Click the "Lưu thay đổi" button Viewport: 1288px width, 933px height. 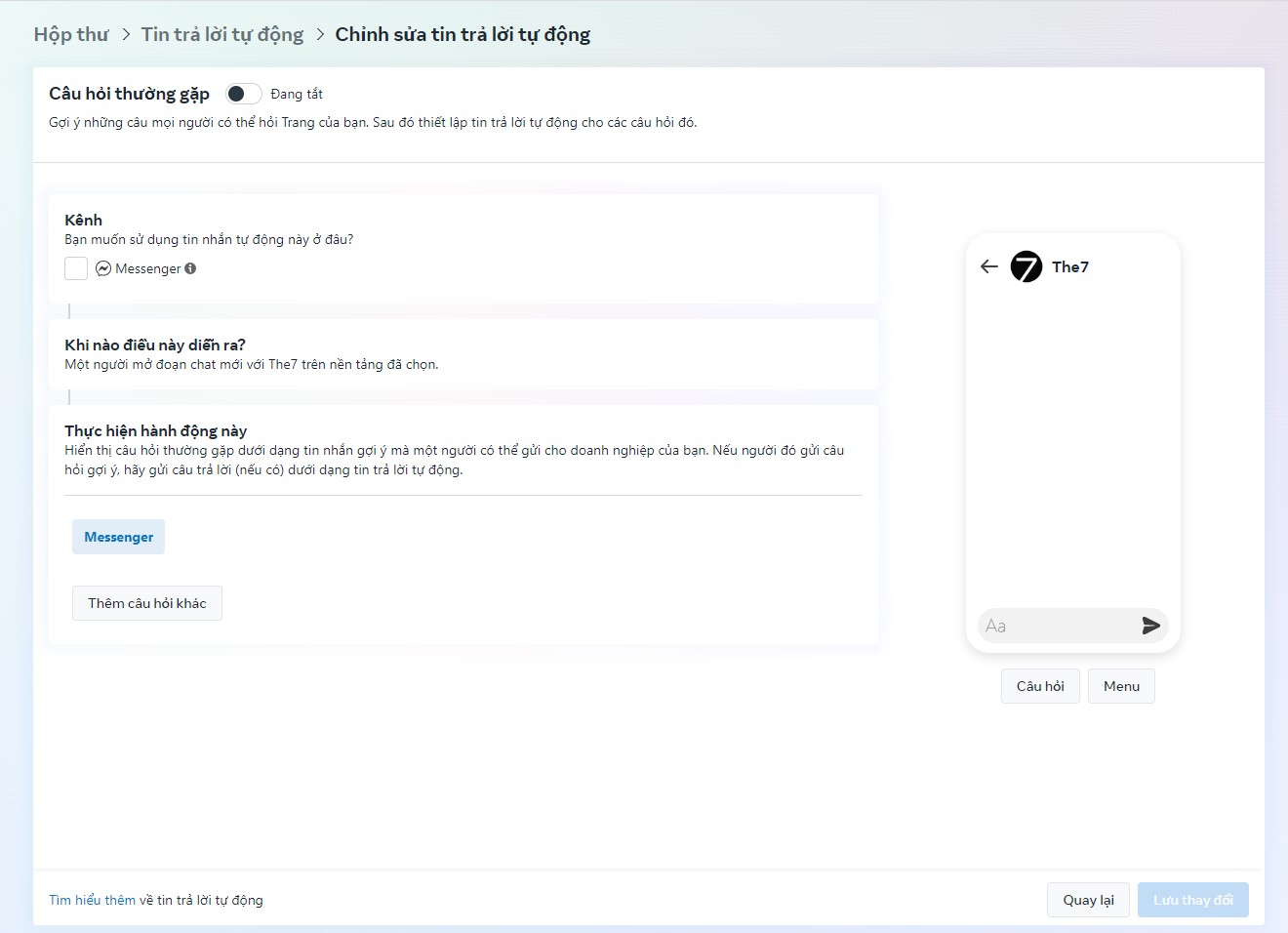click(x=1192, y=899)
